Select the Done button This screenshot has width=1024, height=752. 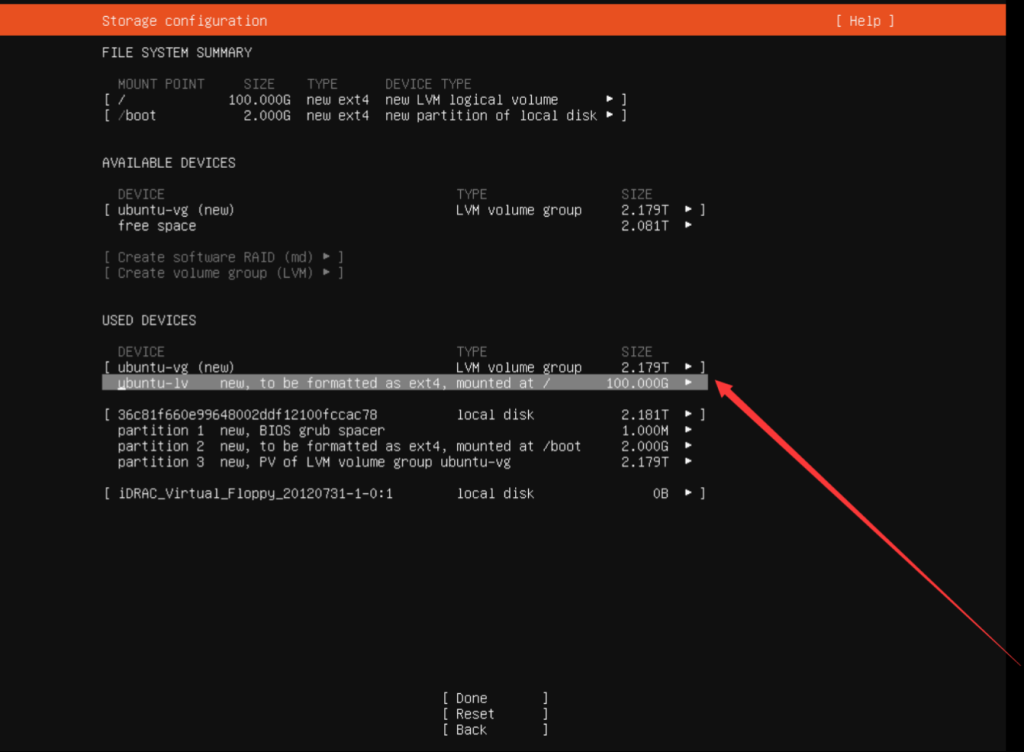point(495,698)
